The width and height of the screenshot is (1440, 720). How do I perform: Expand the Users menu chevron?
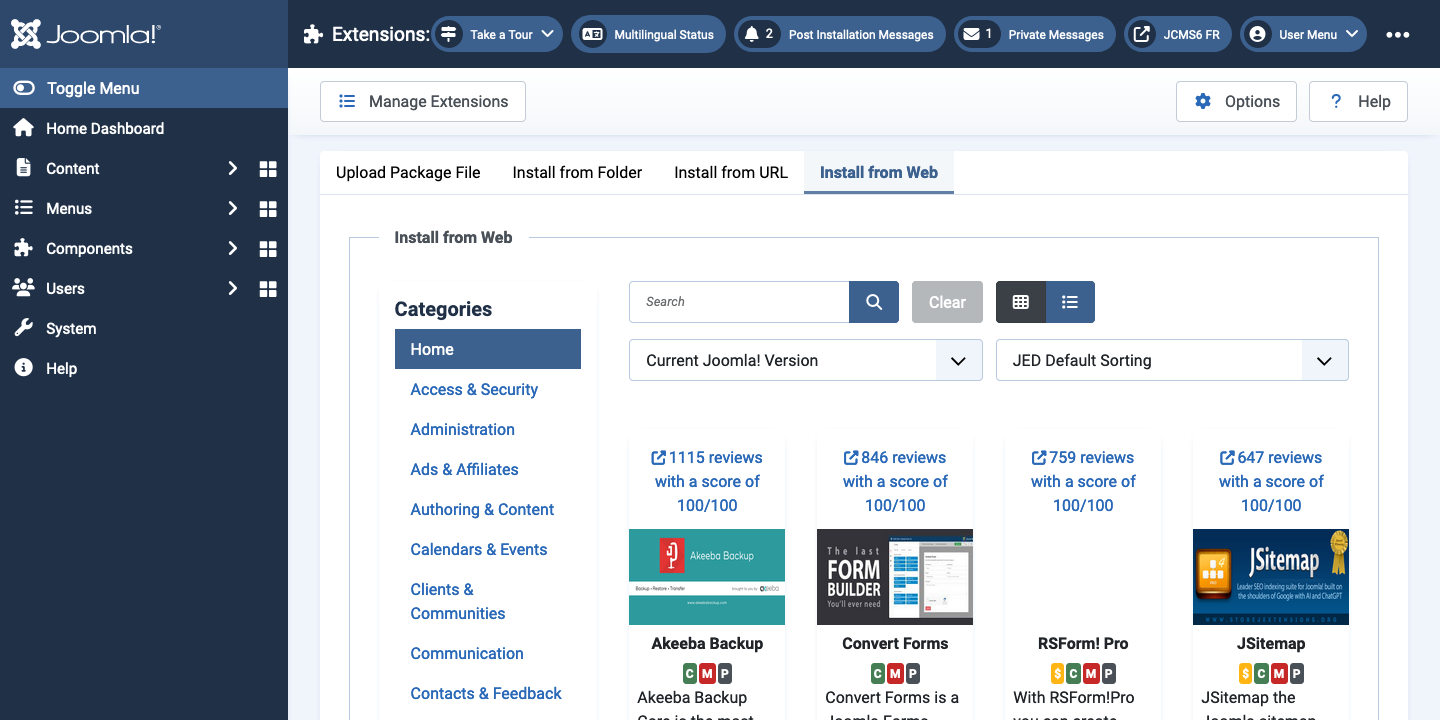point(232,289)
